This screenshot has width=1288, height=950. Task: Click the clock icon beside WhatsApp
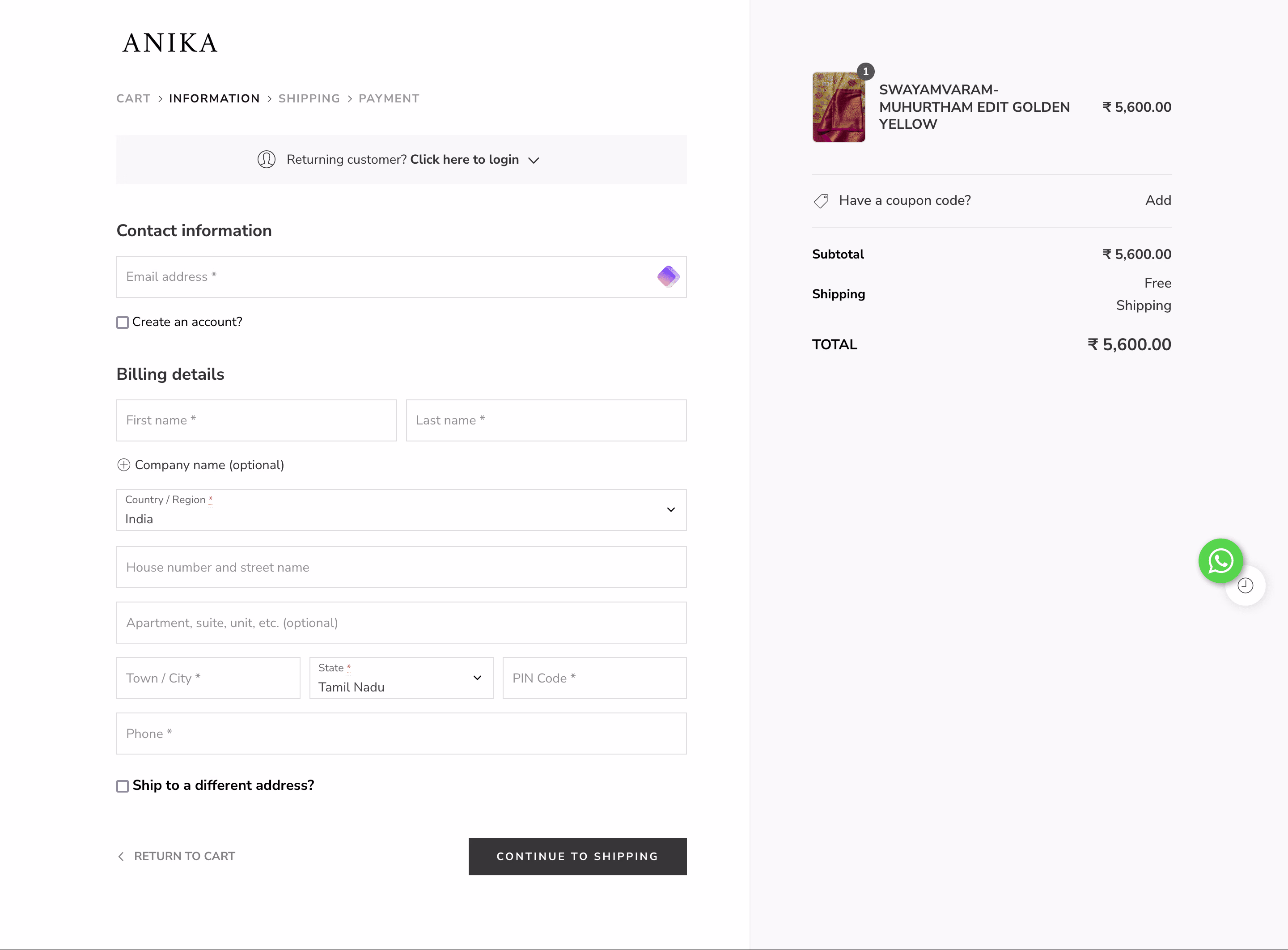tap(1246, 586)
